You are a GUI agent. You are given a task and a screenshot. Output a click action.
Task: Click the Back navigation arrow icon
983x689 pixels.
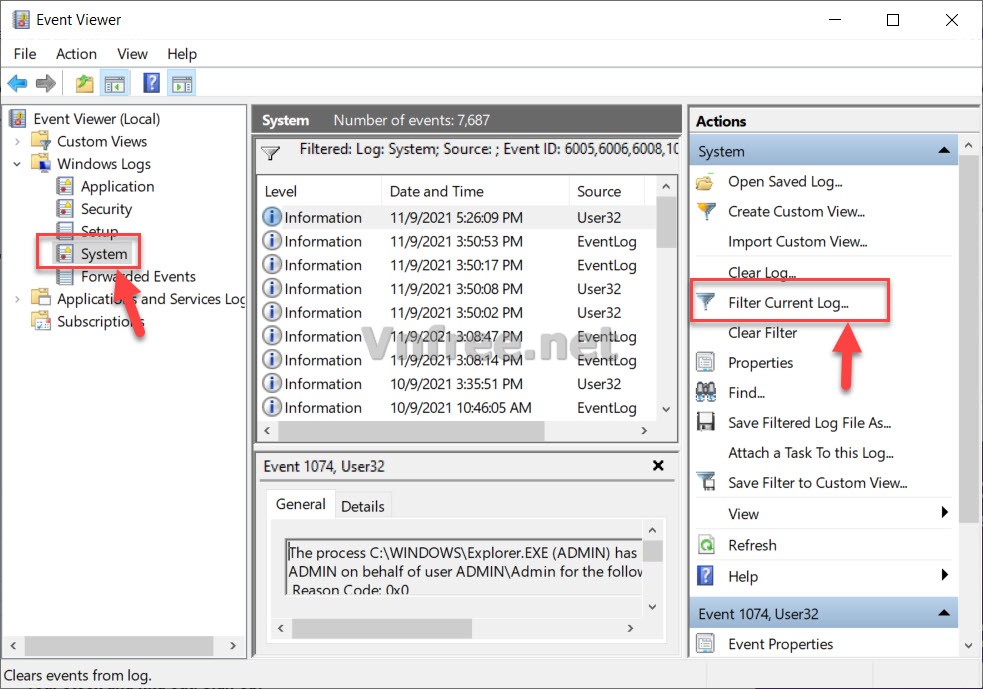click(17, 83)
